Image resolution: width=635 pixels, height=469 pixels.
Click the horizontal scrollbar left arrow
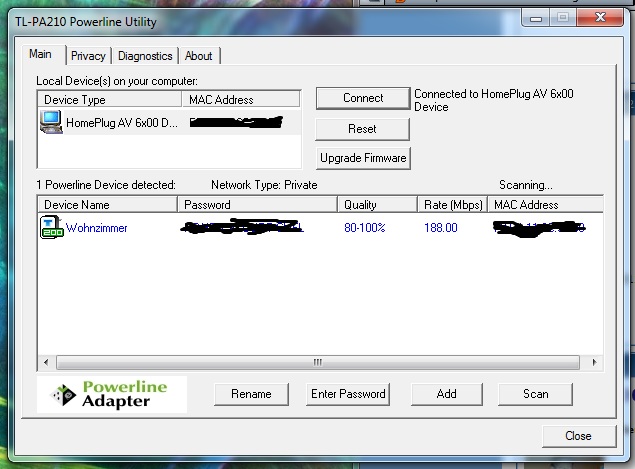[x=46, y=362]
